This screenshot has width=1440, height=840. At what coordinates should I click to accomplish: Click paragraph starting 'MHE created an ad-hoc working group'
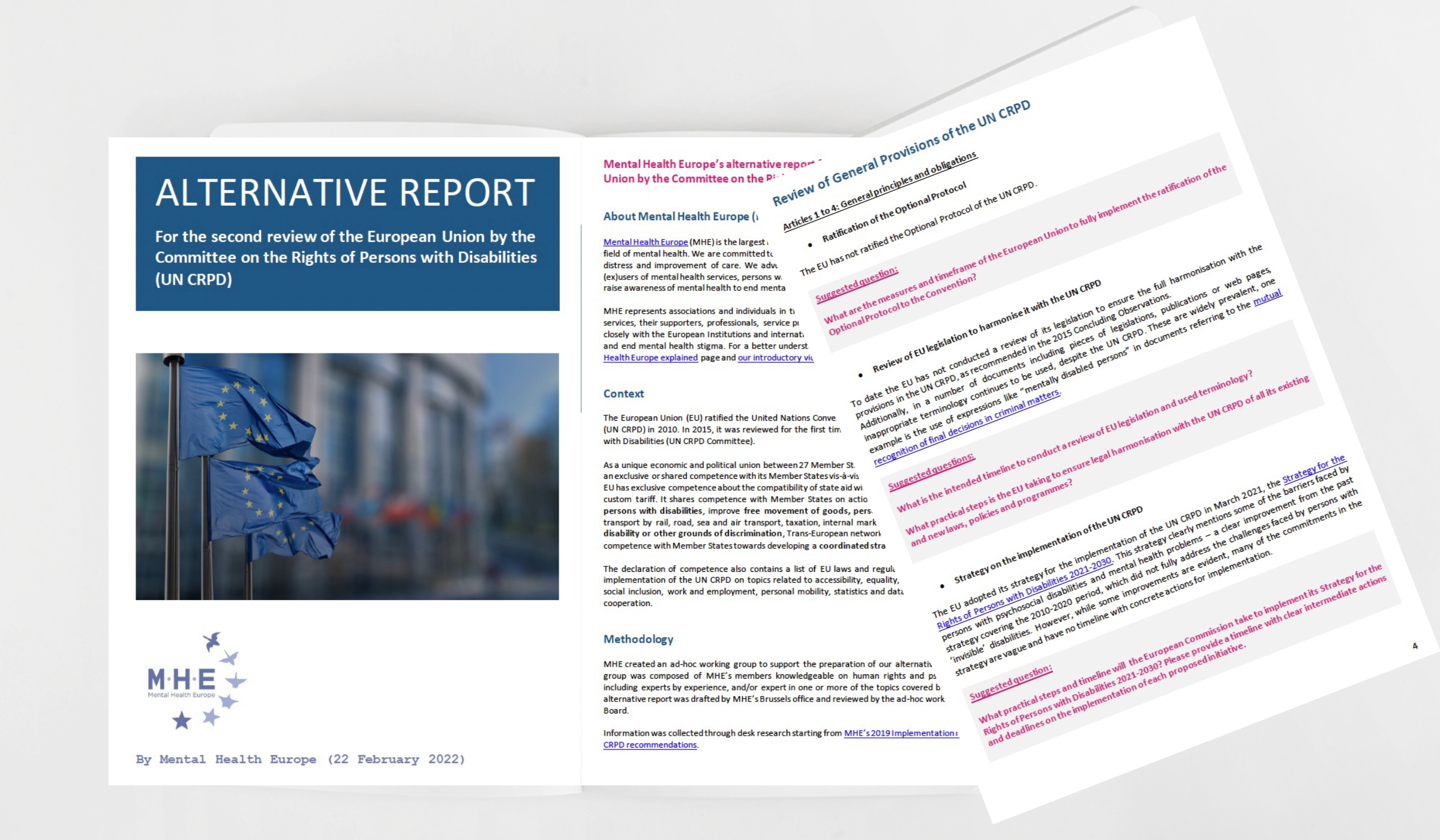[774, 687]
